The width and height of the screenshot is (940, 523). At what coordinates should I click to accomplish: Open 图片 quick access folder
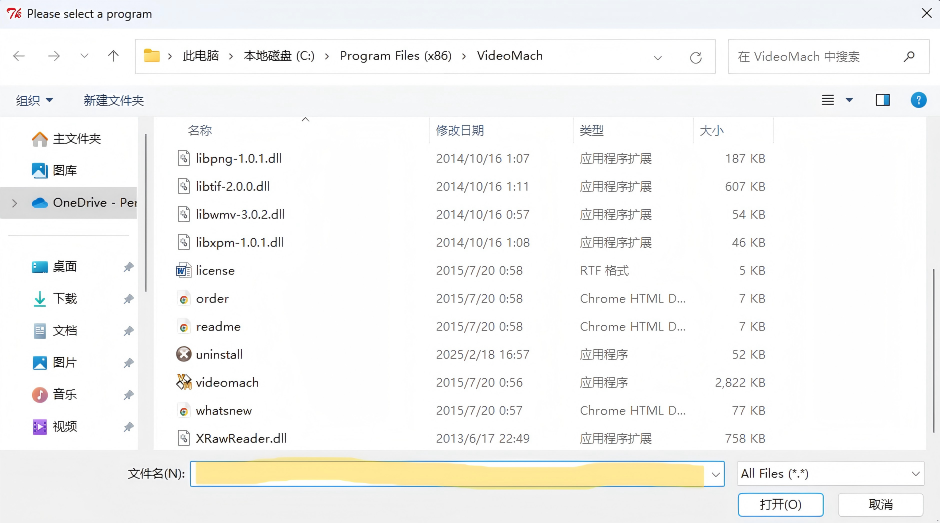pyautogui.click(x=54, y=362)
